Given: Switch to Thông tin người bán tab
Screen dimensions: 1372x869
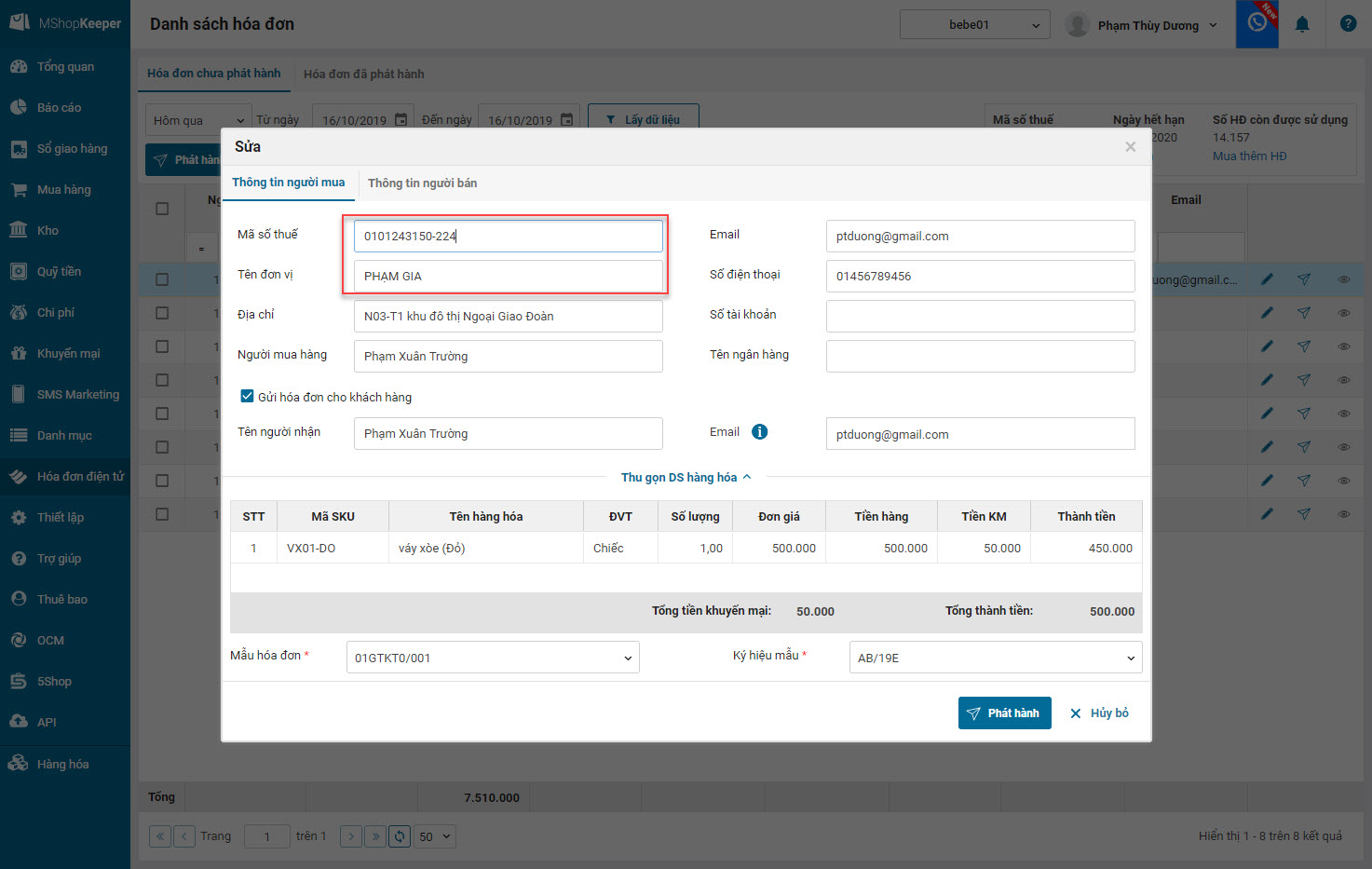Looking at the screenshot, I should (422, 183).
